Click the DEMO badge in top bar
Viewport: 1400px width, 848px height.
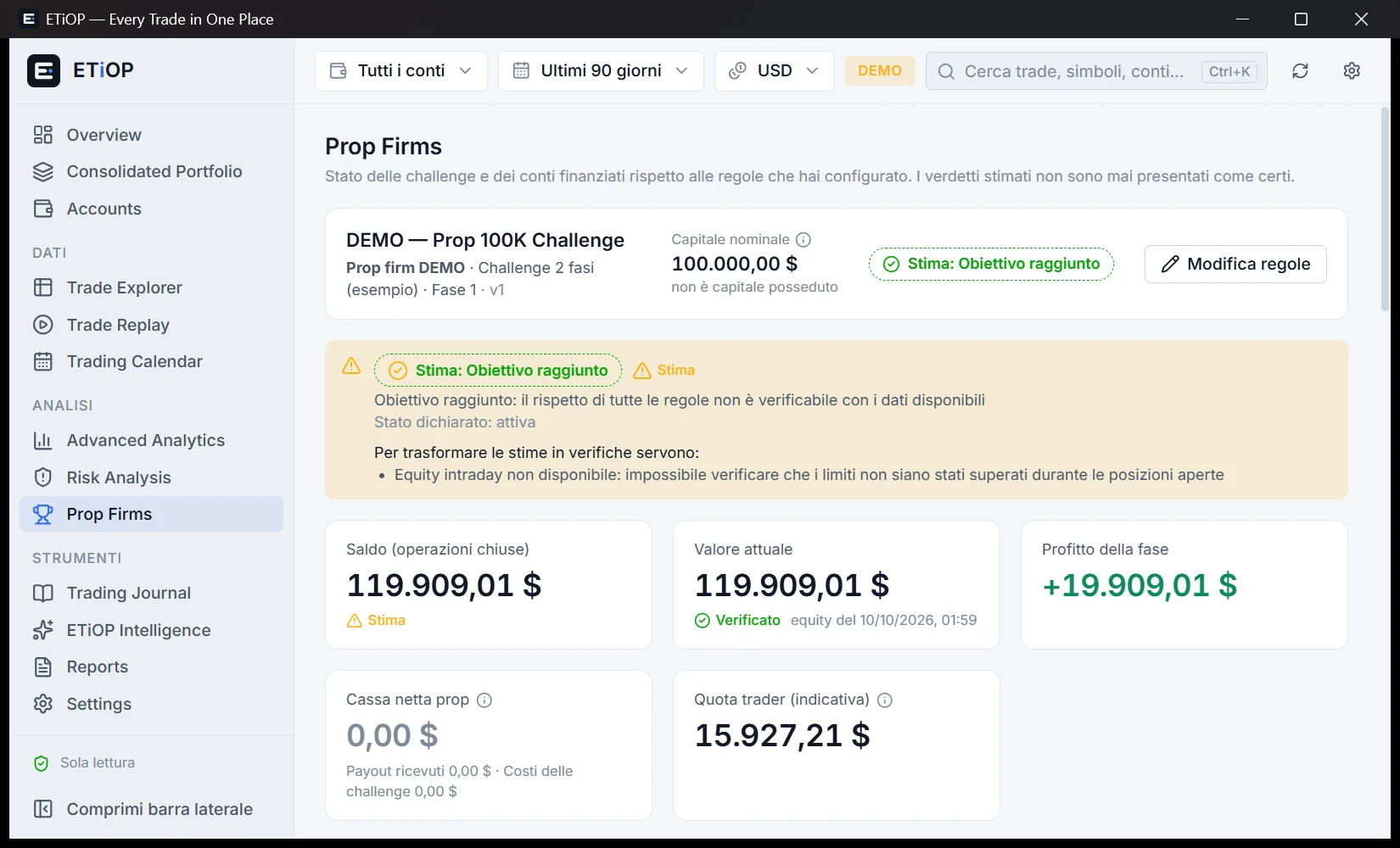(880, 71)
